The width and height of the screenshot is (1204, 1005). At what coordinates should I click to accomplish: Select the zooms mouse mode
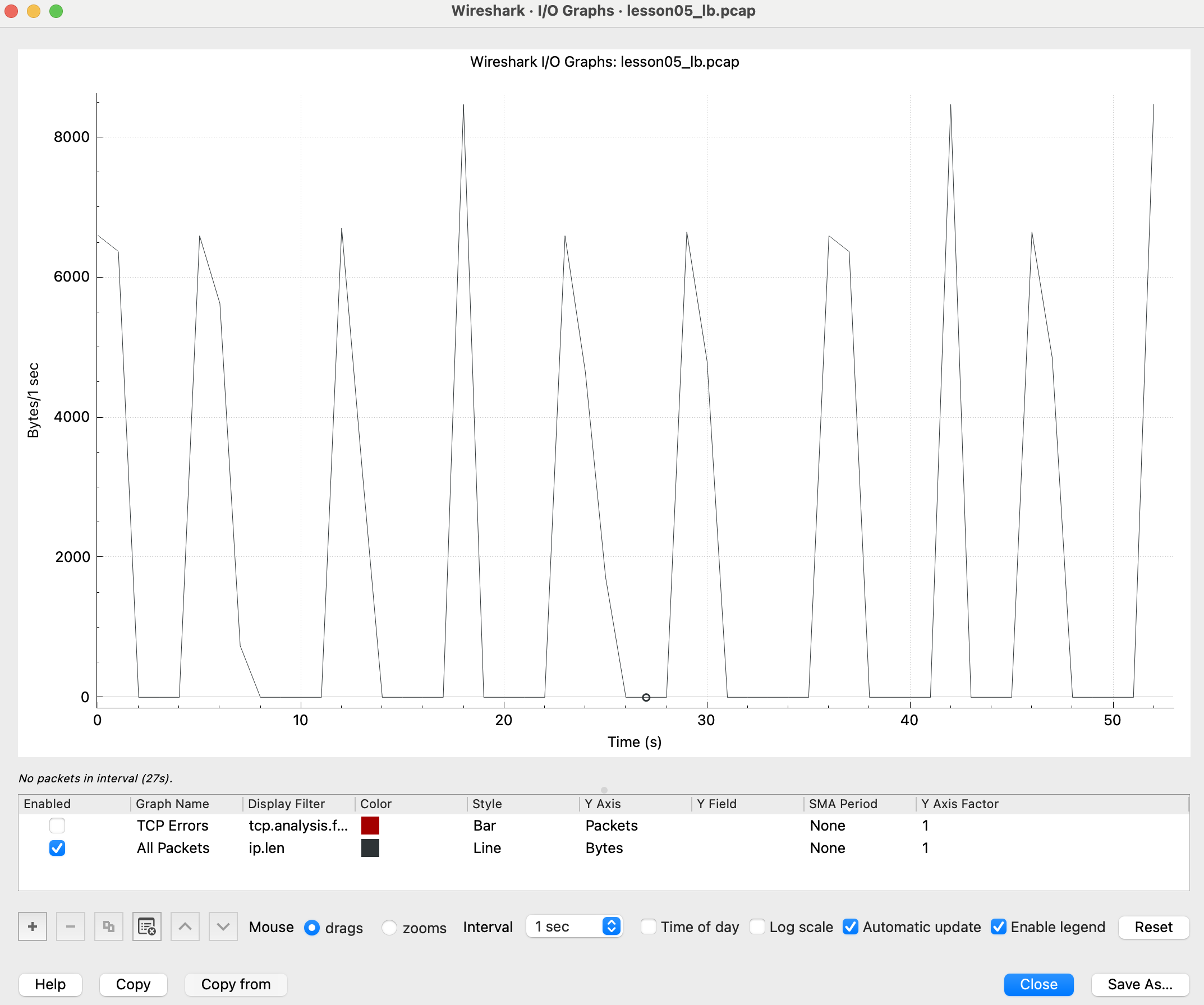click(389, 928)
